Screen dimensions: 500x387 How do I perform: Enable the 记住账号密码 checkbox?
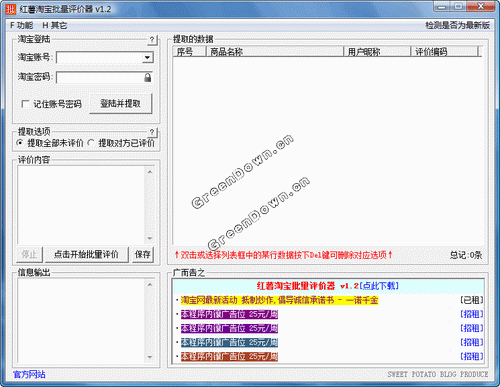25,104
